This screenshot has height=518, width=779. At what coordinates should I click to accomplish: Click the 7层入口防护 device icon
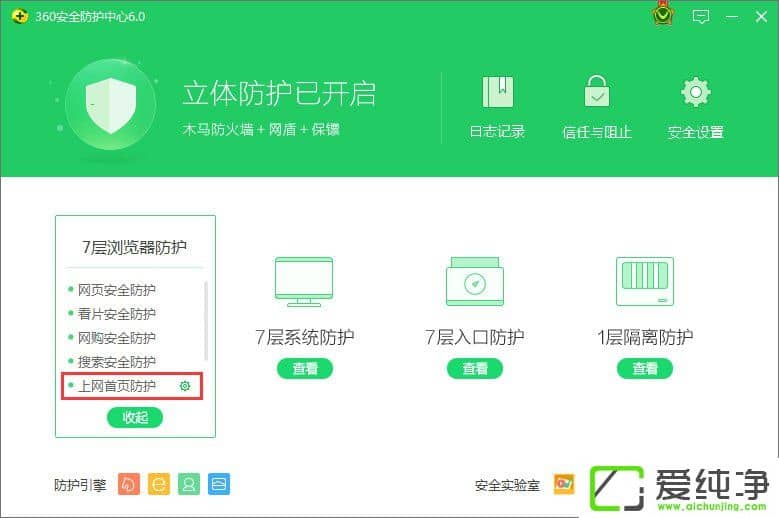(475, 281)
